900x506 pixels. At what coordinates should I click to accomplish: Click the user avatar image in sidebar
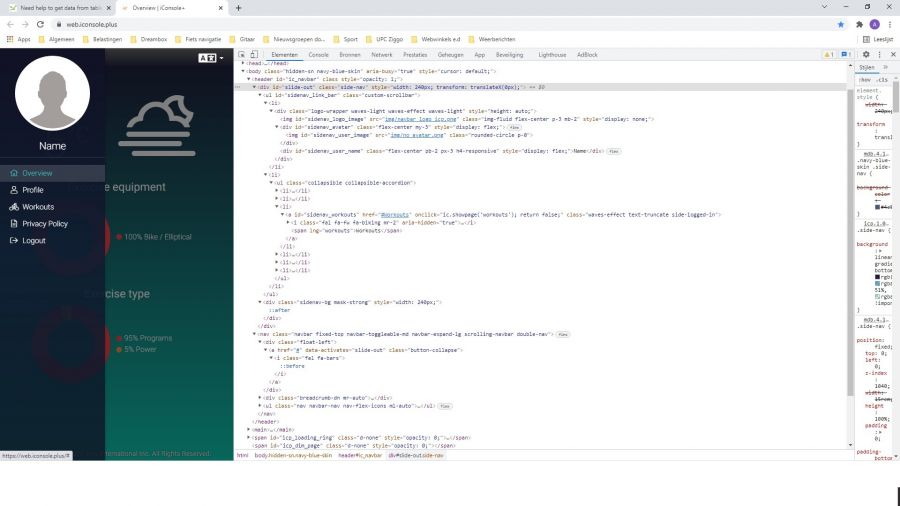coord(52,93)
